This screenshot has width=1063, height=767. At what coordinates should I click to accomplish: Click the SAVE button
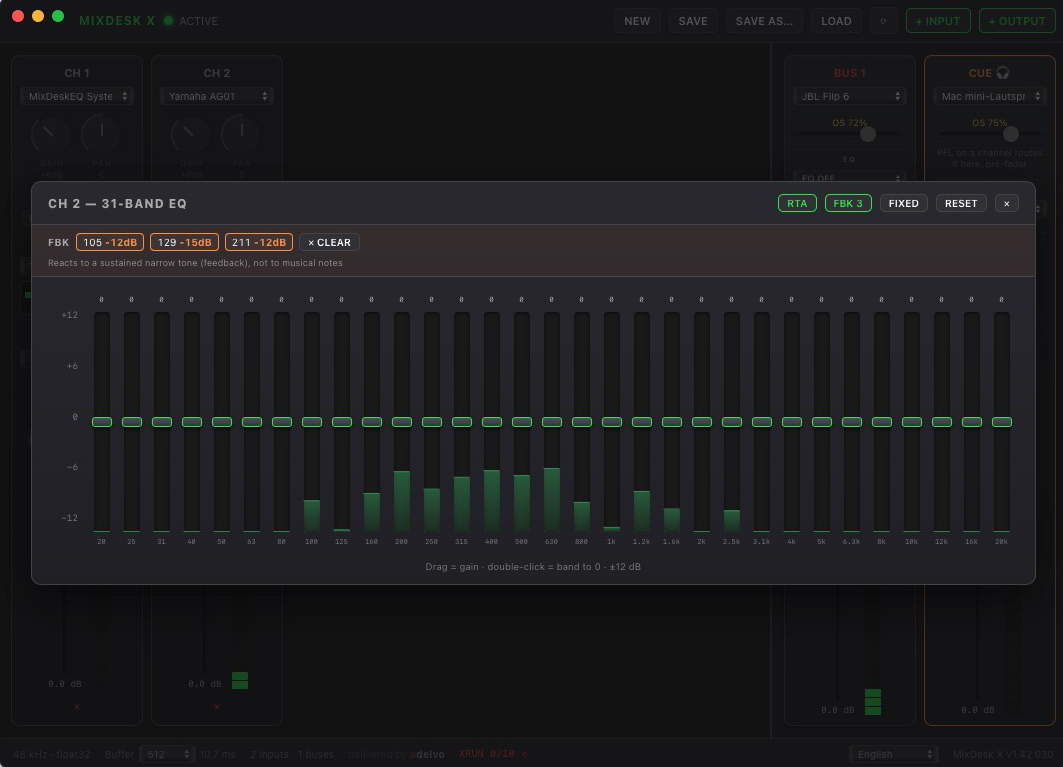693,21
